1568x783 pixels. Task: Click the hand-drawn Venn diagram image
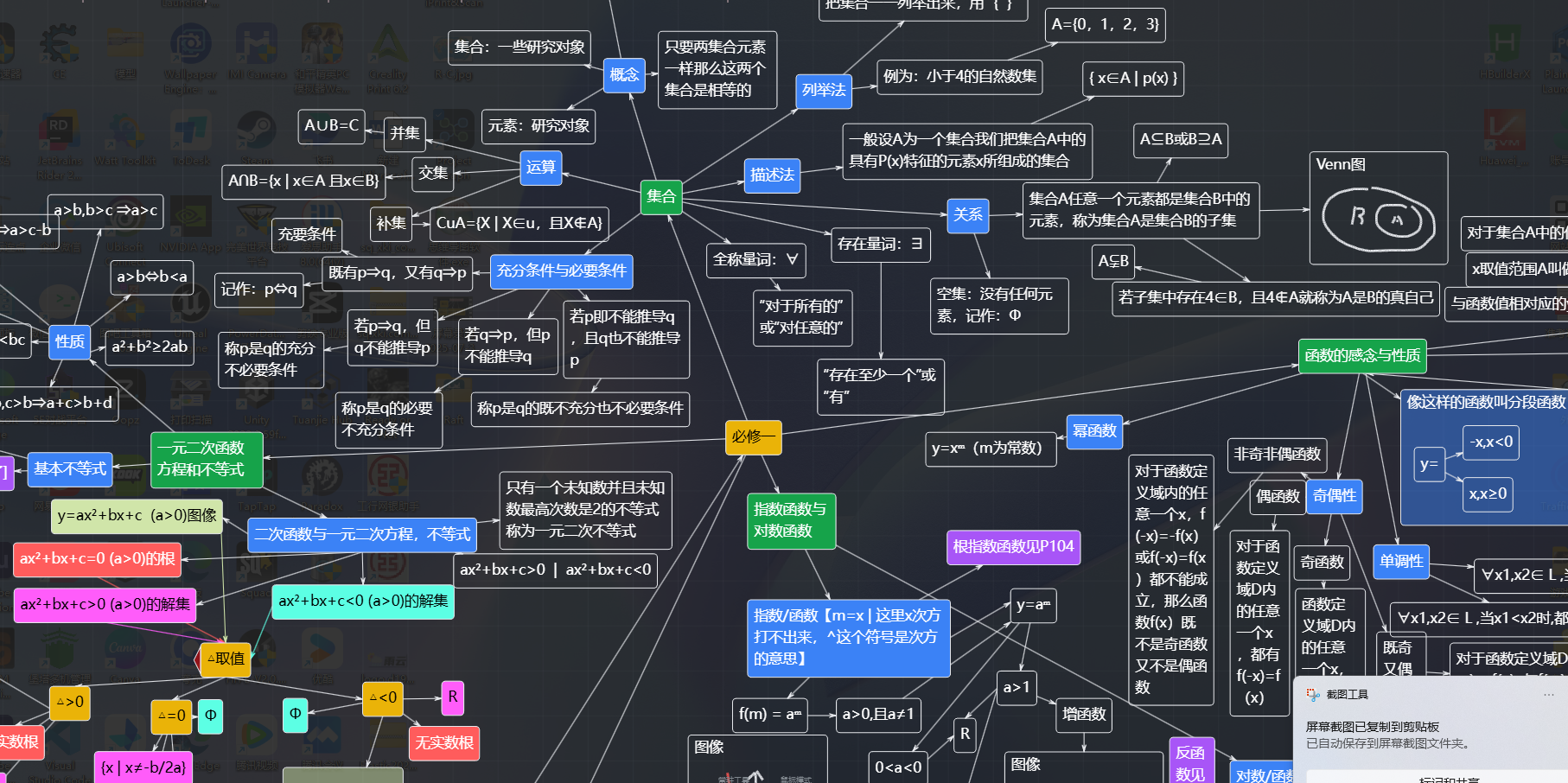1378,220
